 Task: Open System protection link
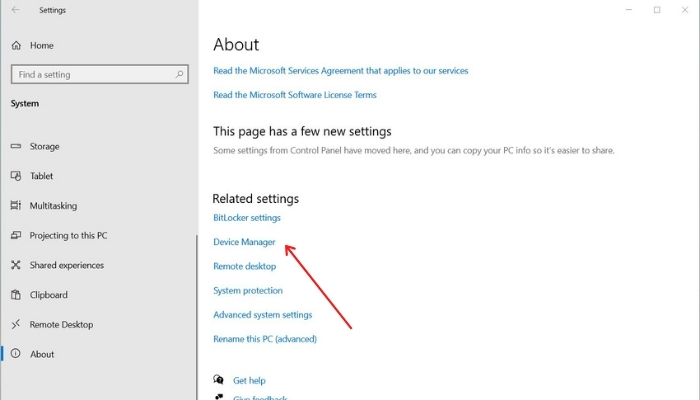[248, 290]
